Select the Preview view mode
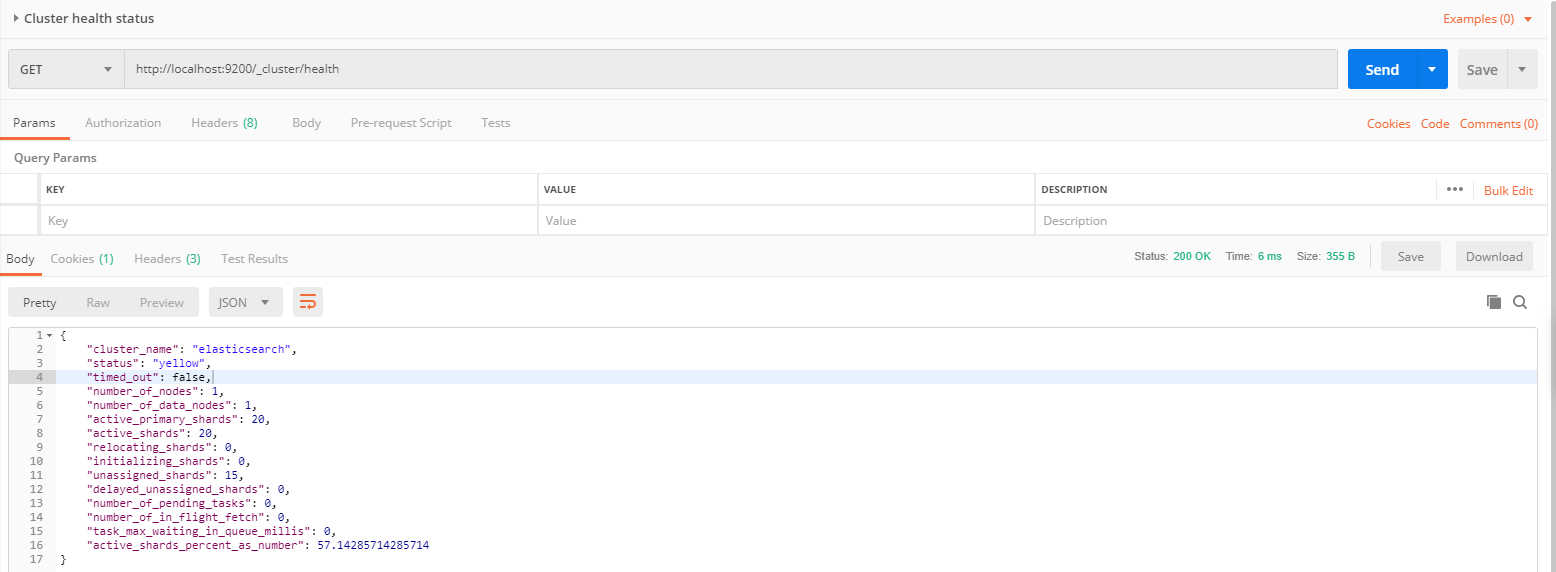 point(161,302)
